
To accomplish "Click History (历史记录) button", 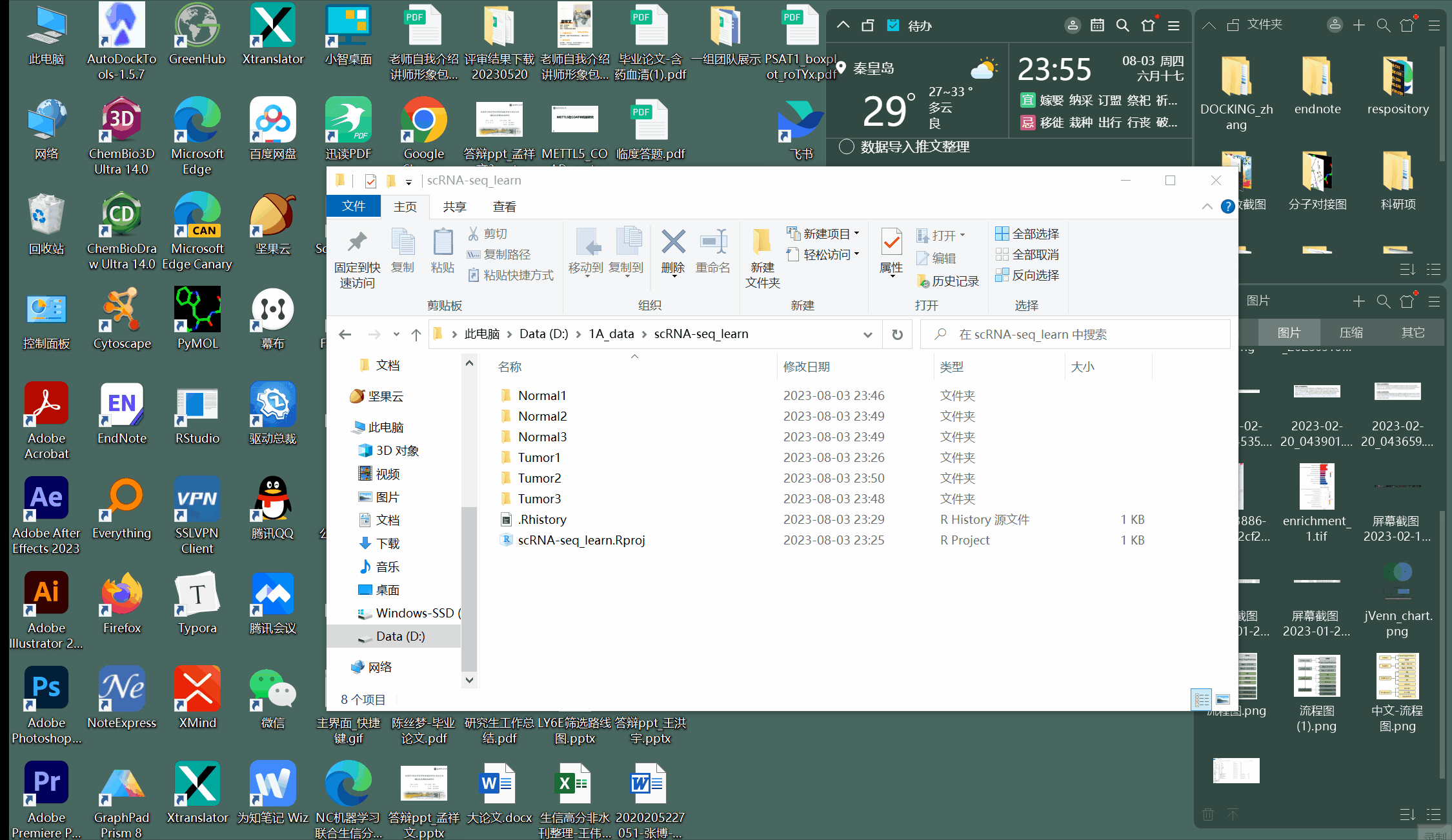I will coord(948,281).
